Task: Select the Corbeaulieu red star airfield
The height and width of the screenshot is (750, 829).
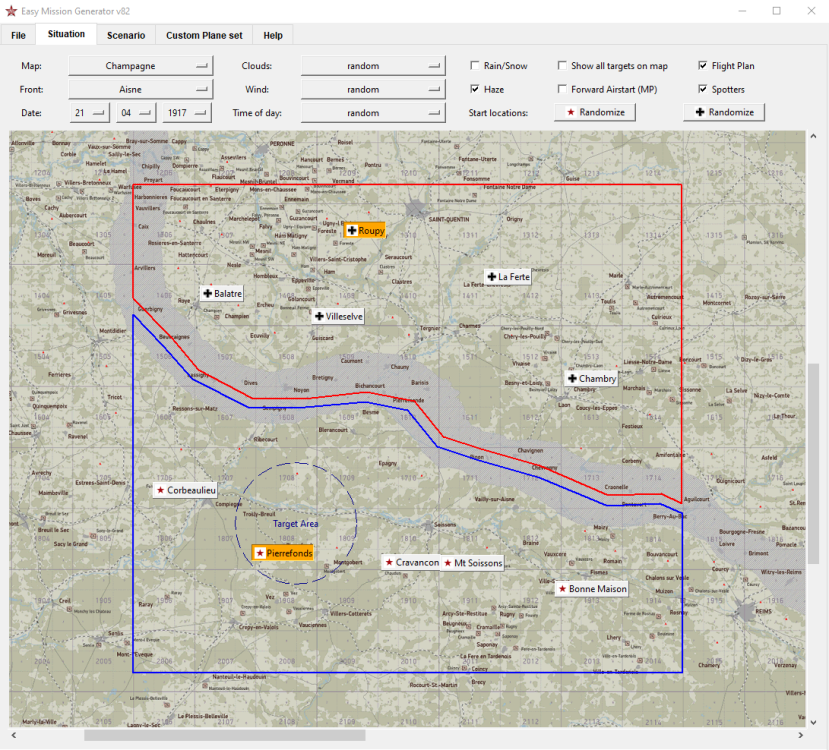Action: (186, 490)
